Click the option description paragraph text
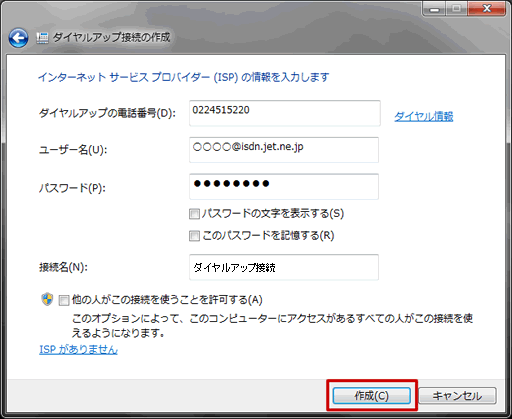Screen dimensions: 512x419 (272, 325)
